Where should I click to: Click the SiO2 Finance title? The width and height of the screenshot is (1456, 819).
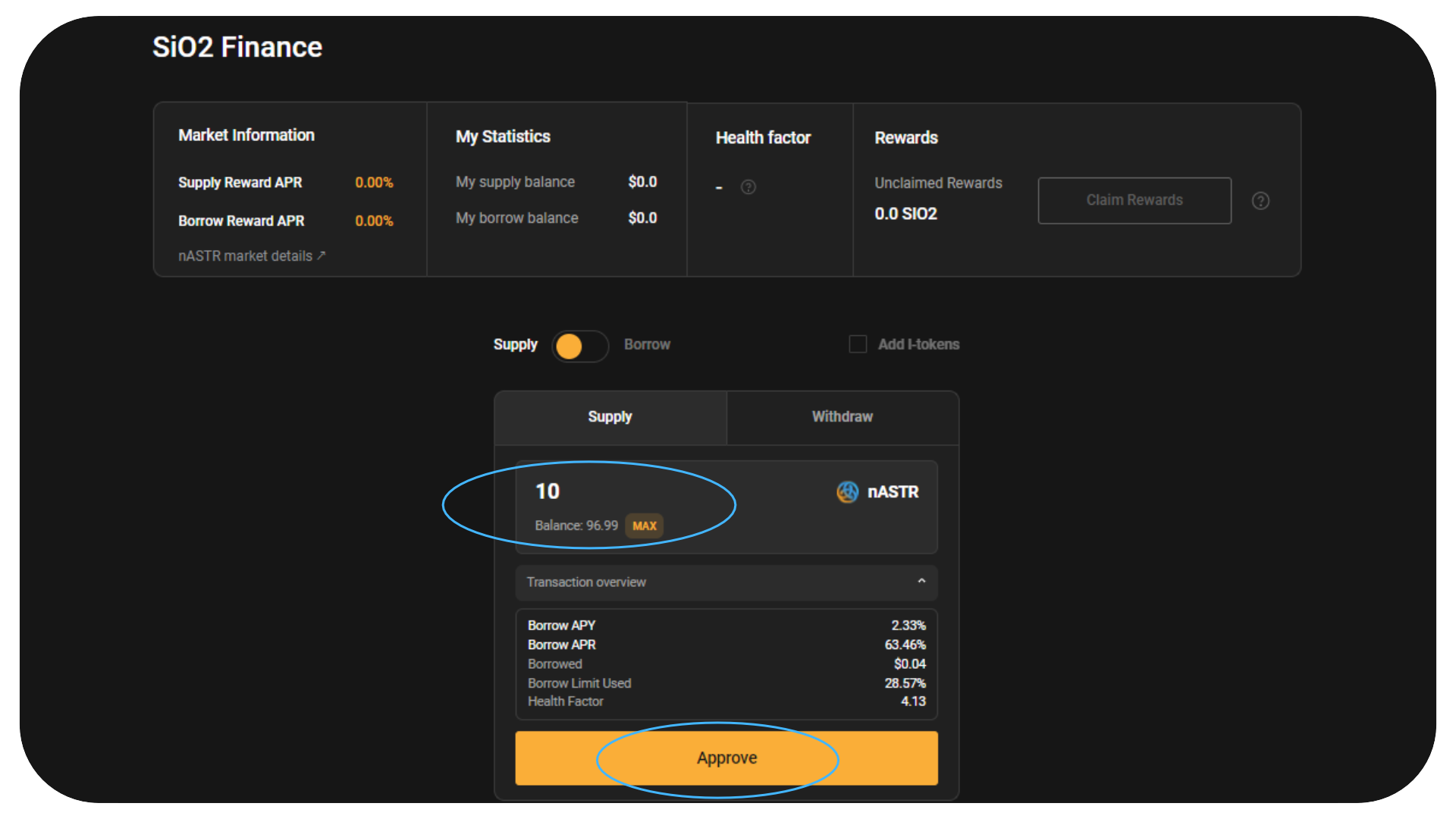coord(237,47)
